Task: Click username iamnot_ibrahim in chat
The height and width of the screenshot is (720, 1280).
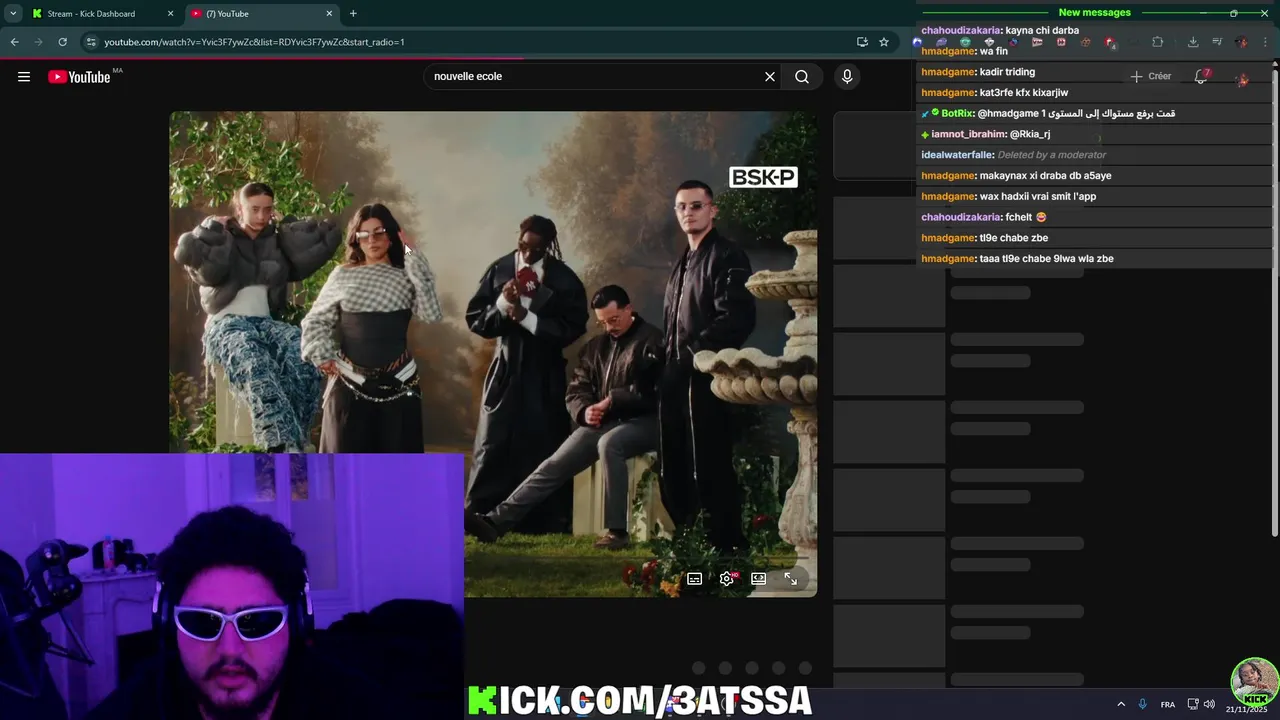Action: pyautogui.click(x=967, y=134)
